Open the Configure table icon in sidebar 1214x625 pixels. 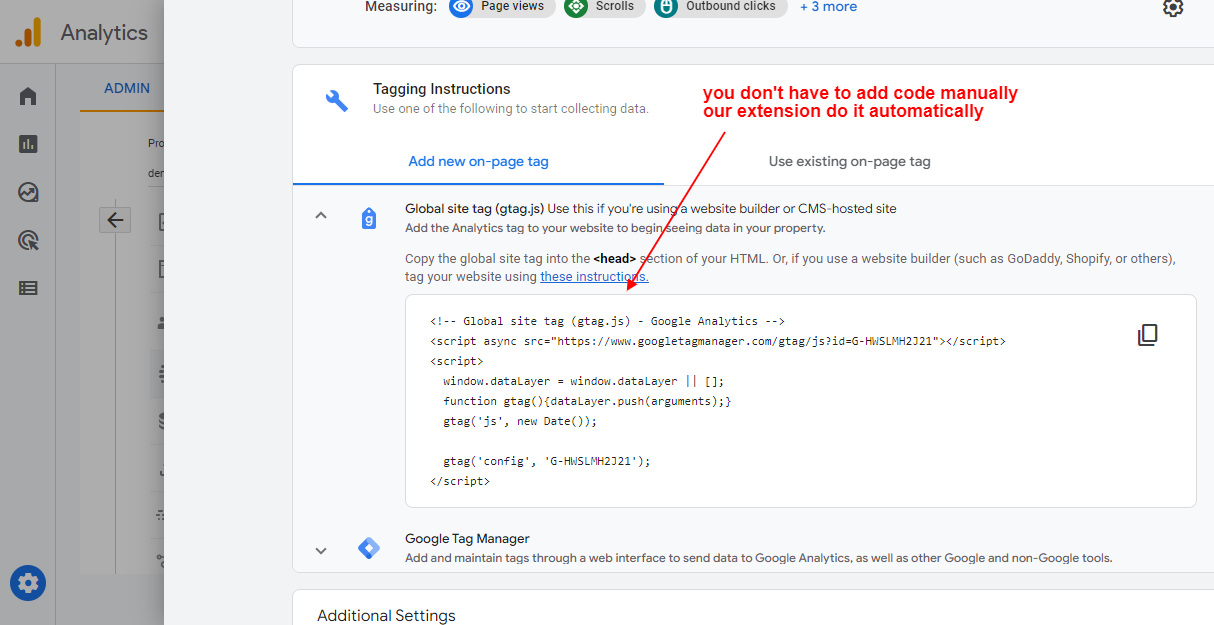pos(28,288)
